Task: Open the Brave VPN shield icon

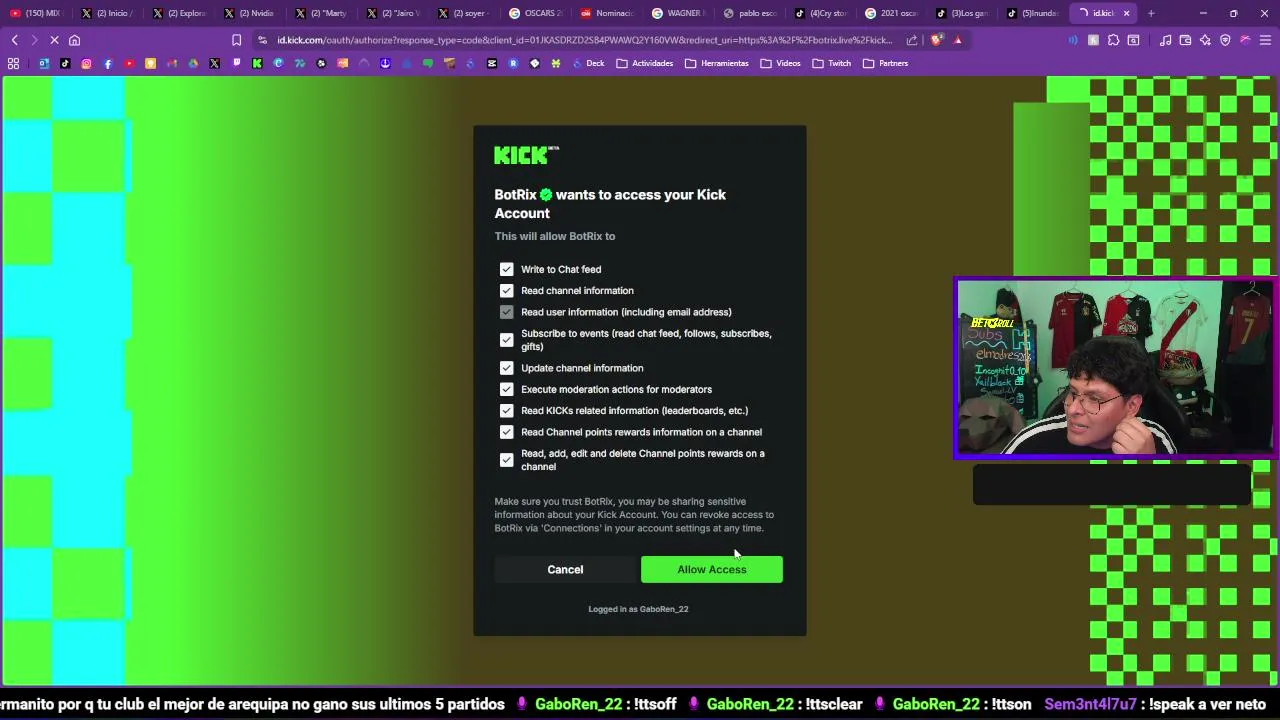Action: click(1225, 40)
